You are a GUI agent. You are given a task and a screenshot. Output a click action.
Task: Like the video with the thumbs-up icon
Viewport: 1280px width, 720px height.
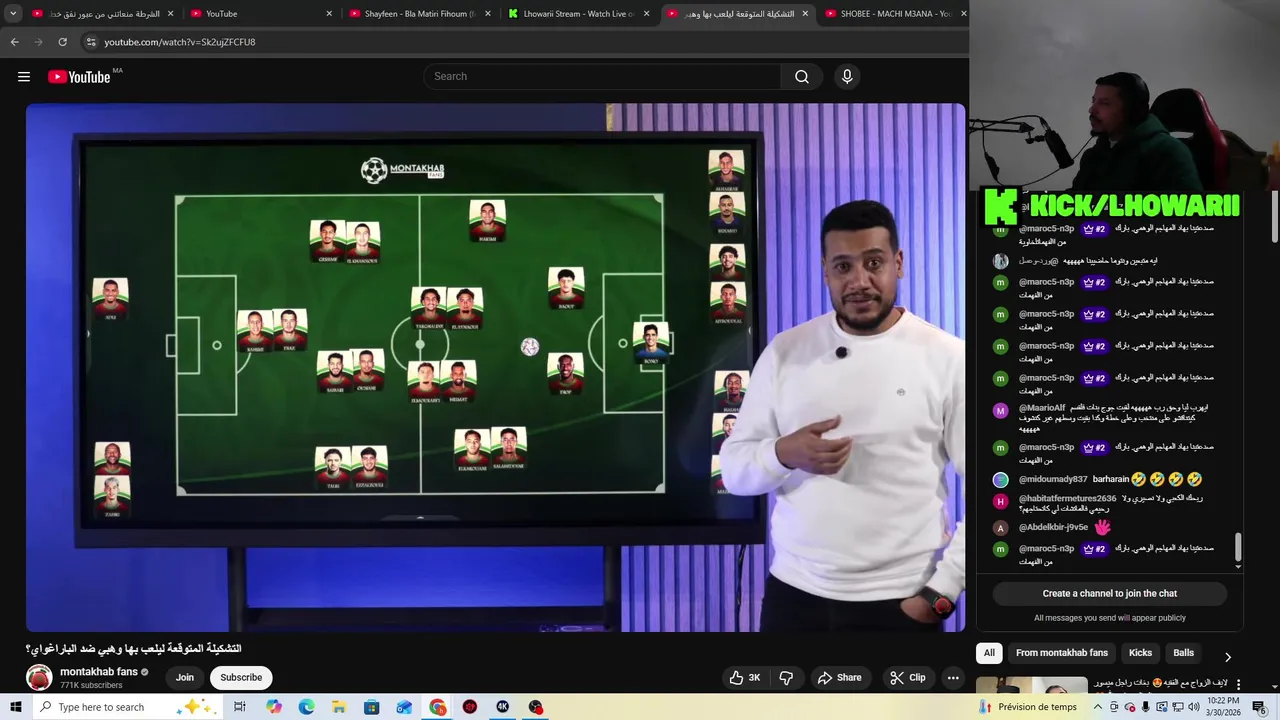coord(746,678)
